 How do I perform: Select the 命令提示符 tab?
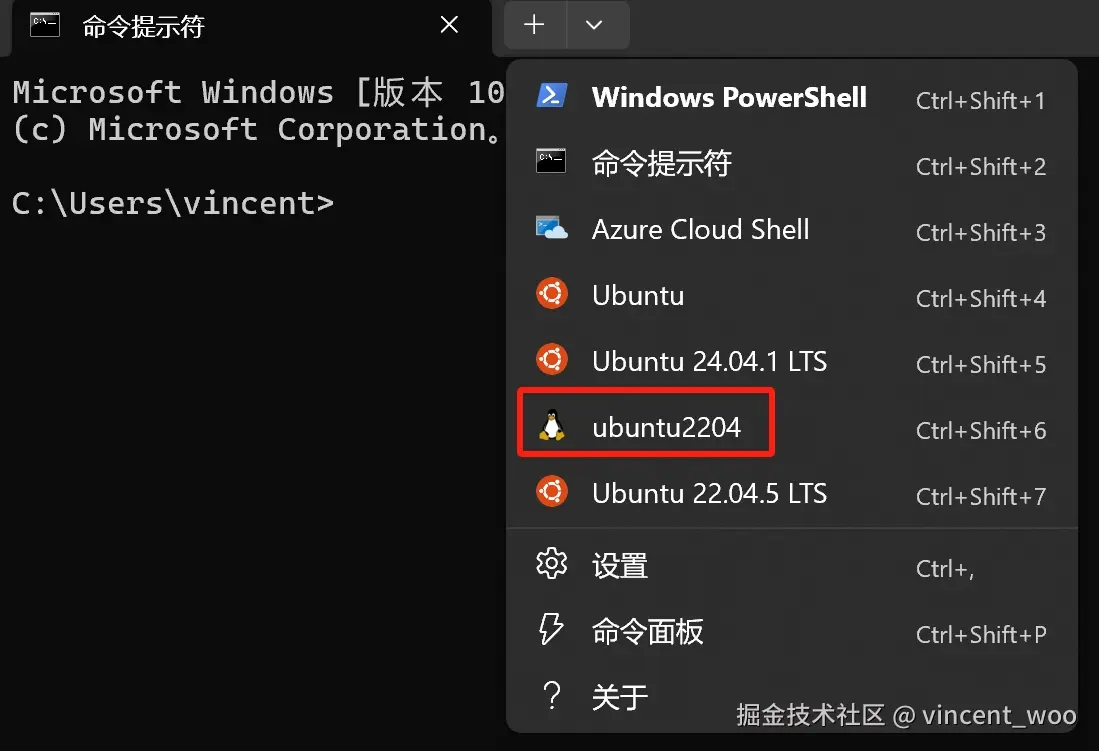click(x=200, y=27)
